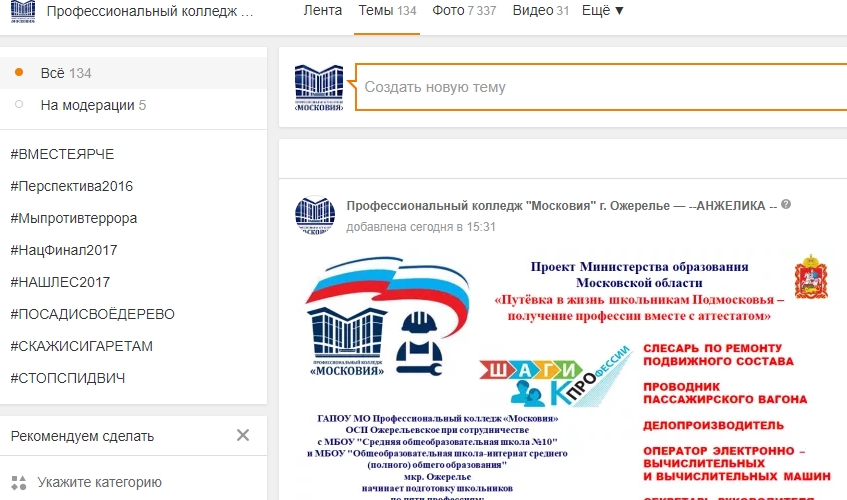Click the question mark icon after АНЖЕЛИКА
The image size is (847, 500).
(x=786, y=205)
